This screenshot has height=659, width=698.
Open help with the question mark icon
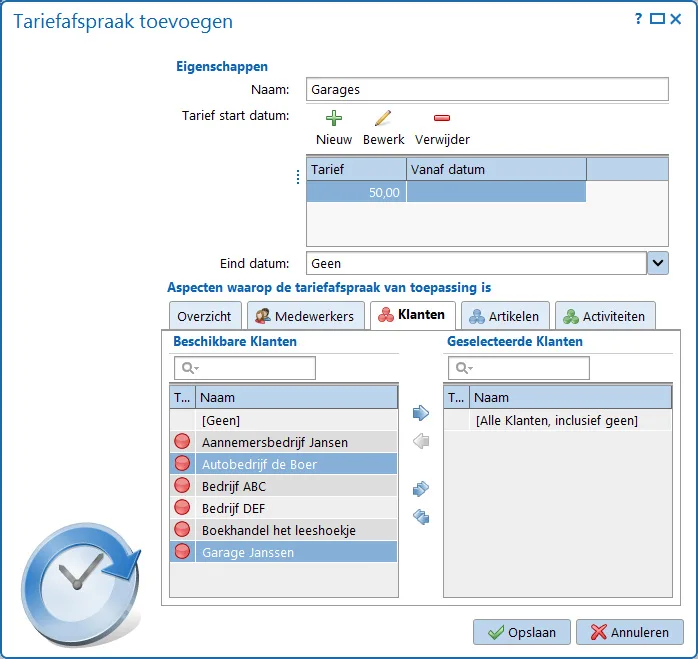[x=638, y=19]
